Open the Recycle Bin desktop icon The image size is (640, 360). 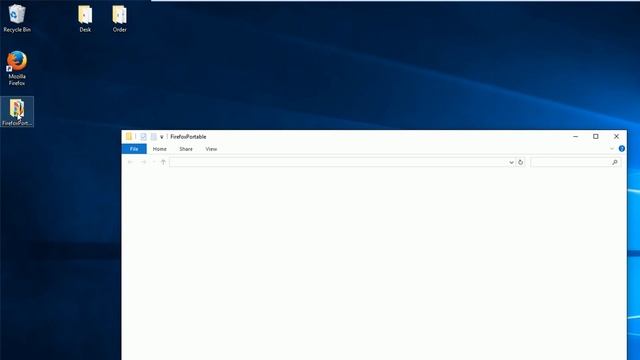pyautogui.click(x=17, y=18)
